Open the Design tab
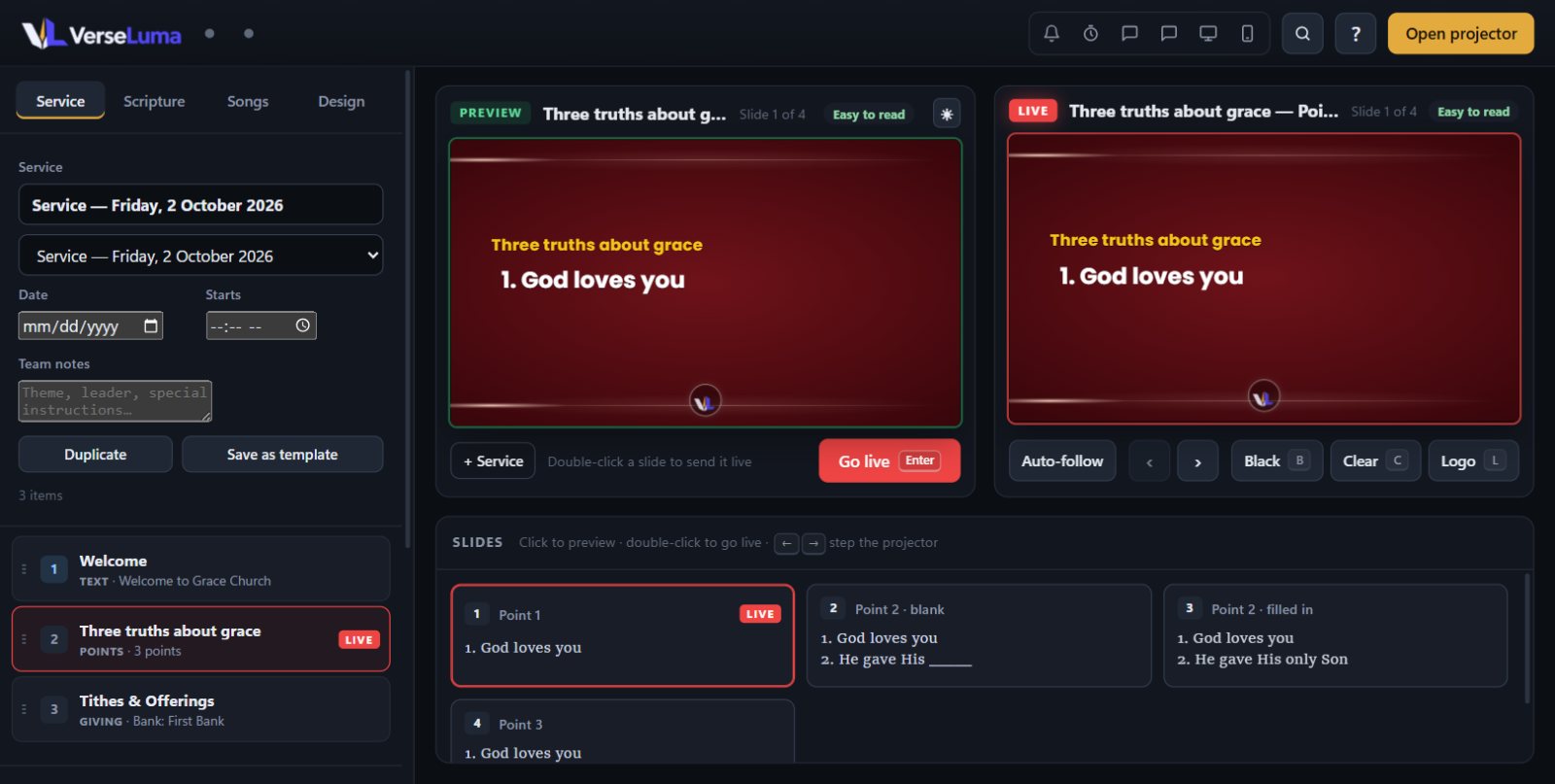This screenshot has height=784, width=1555. click(341, 101)
